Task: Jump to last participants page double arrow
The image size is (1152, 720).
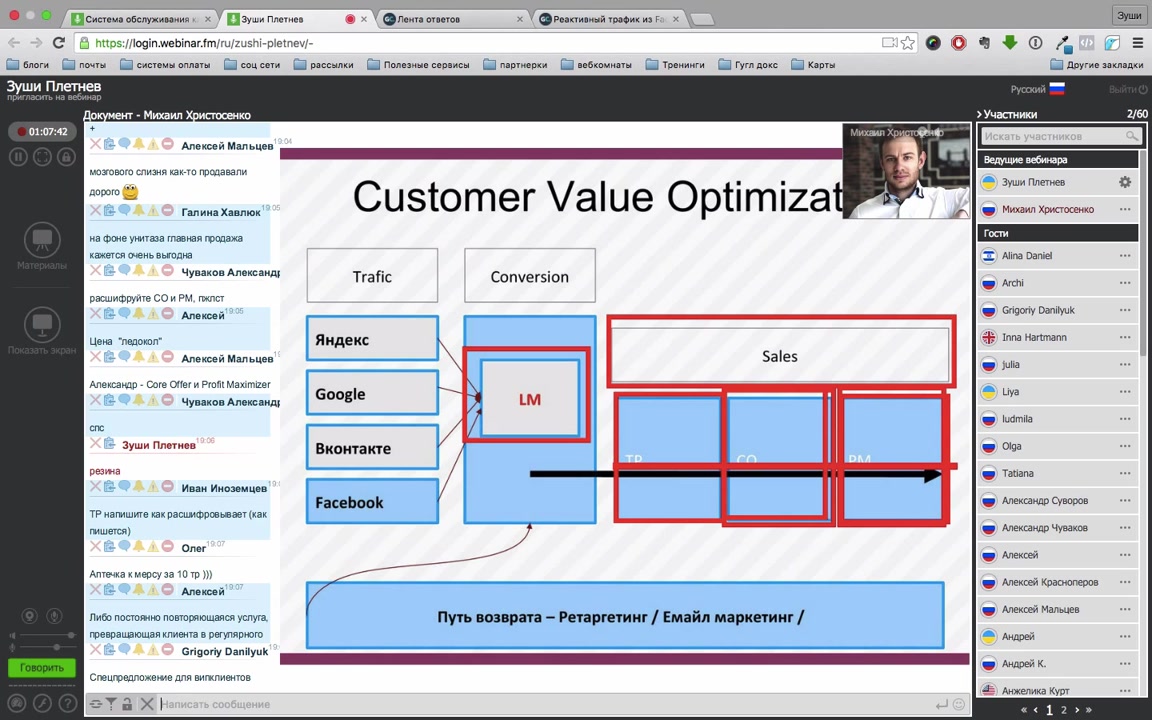Action: coord(1089,710)
